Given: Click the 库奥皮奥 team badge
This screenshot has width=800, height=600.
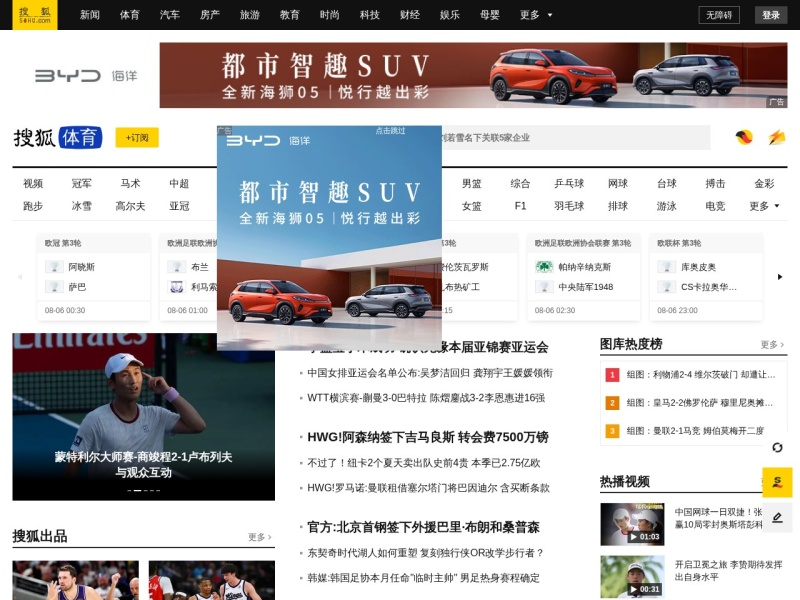Looking at the screenshot, I should coord(666,267).
